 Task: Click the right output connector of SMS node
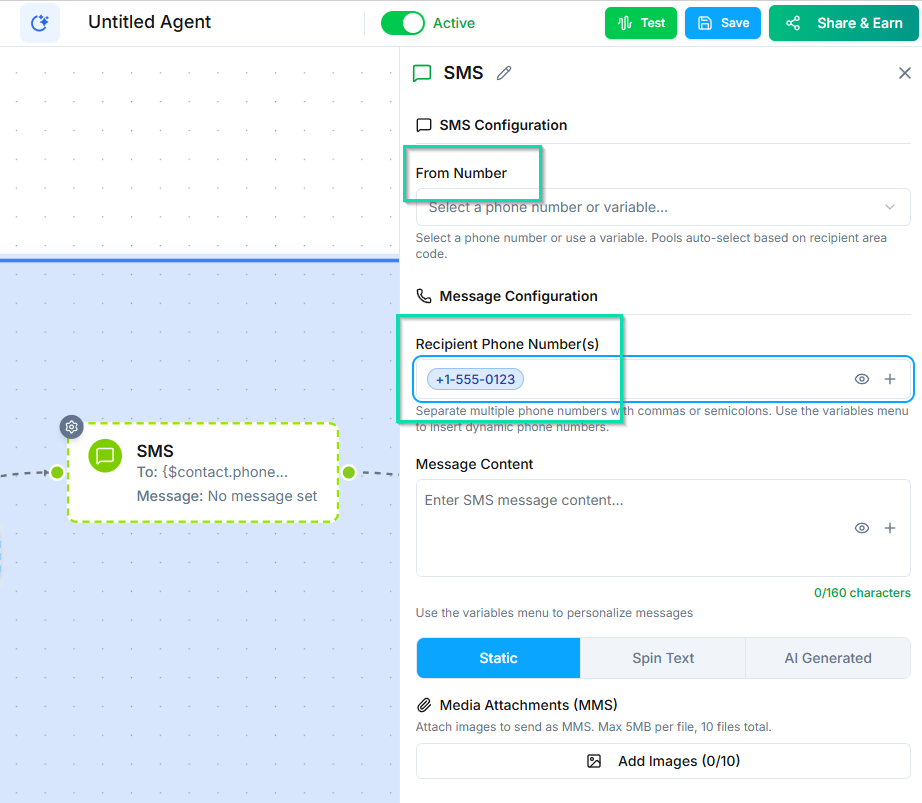(x=349, y=472)
